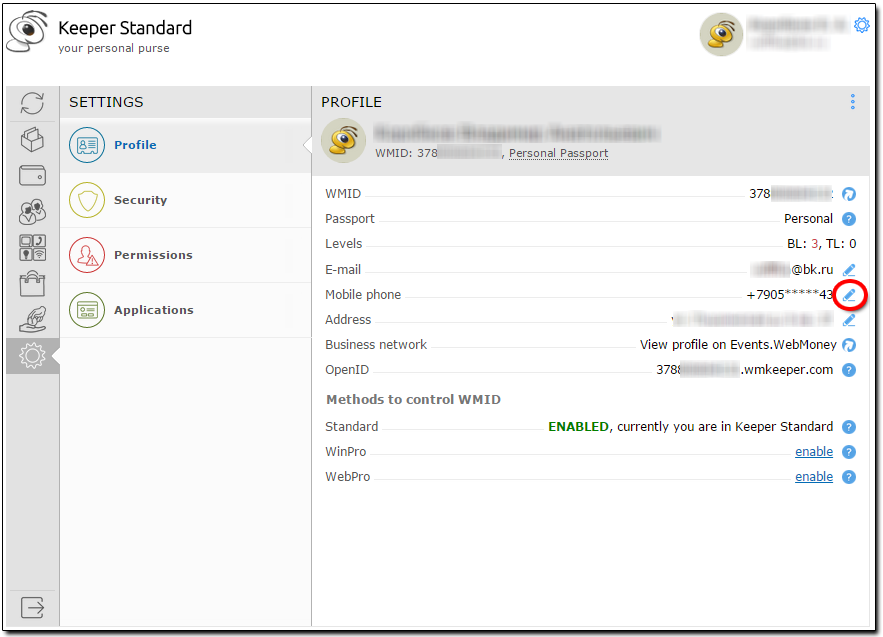Open the Applications settings section

click(153, 310)
